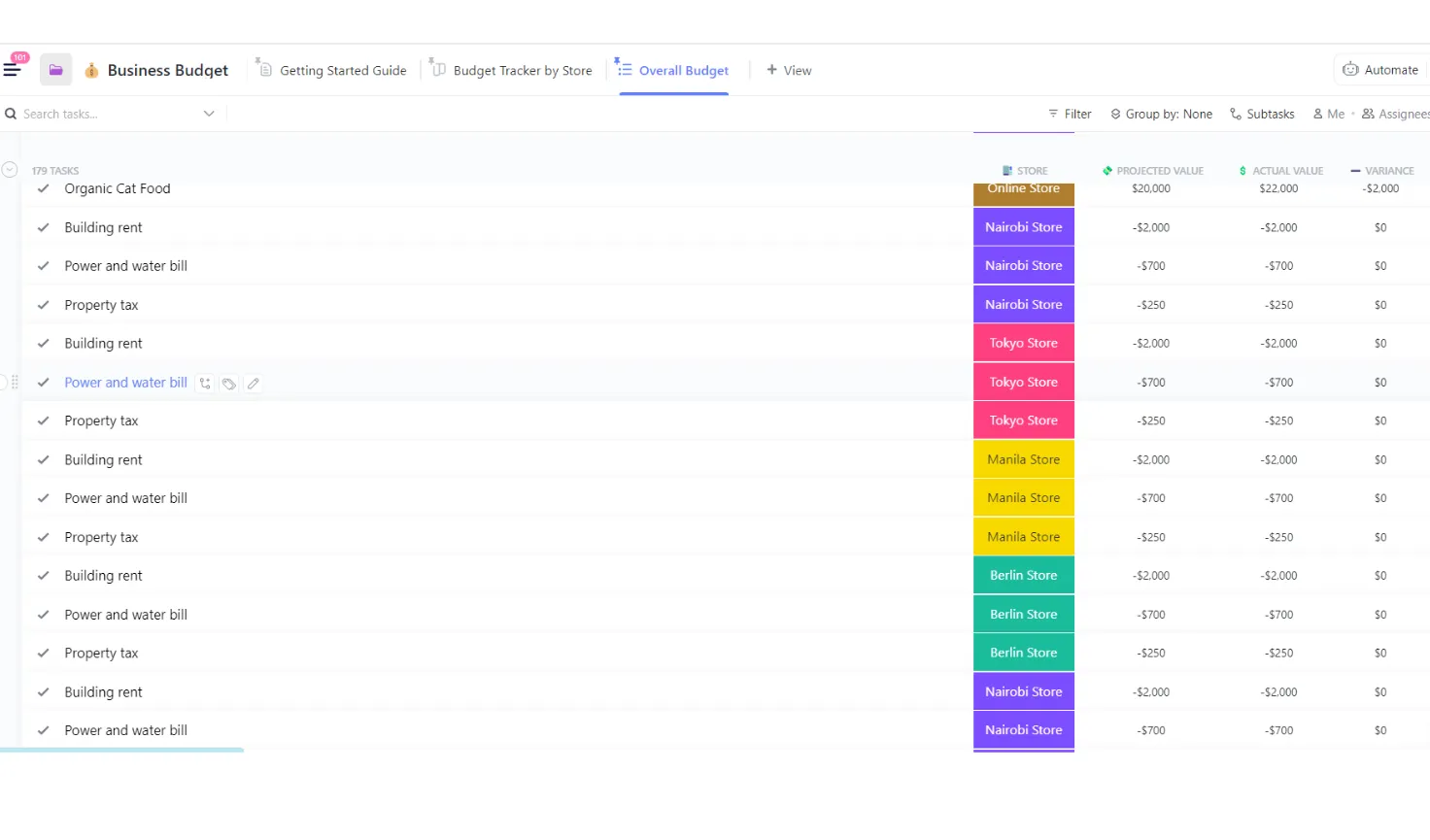Open first Nairobi Store tag on Property tax row

click(1024, 304)
